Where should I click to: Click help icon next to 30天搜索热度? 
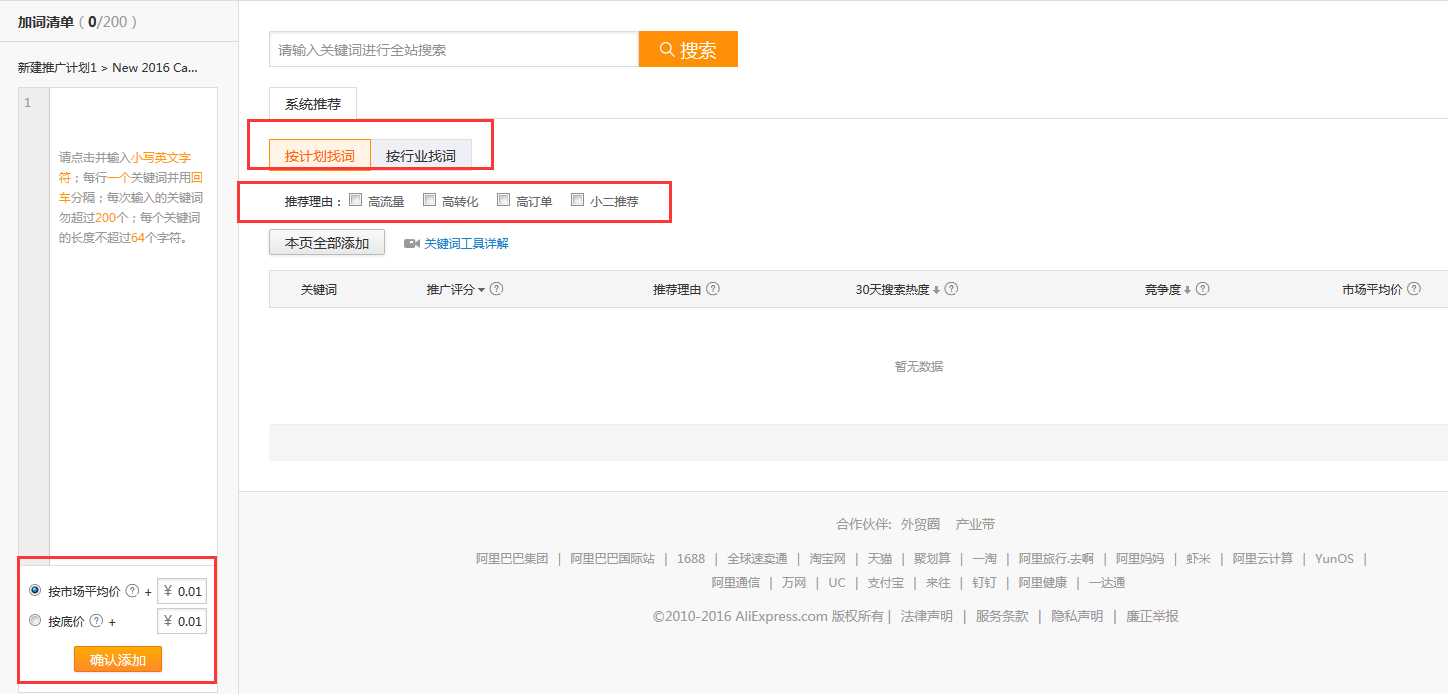click(951, 289)
